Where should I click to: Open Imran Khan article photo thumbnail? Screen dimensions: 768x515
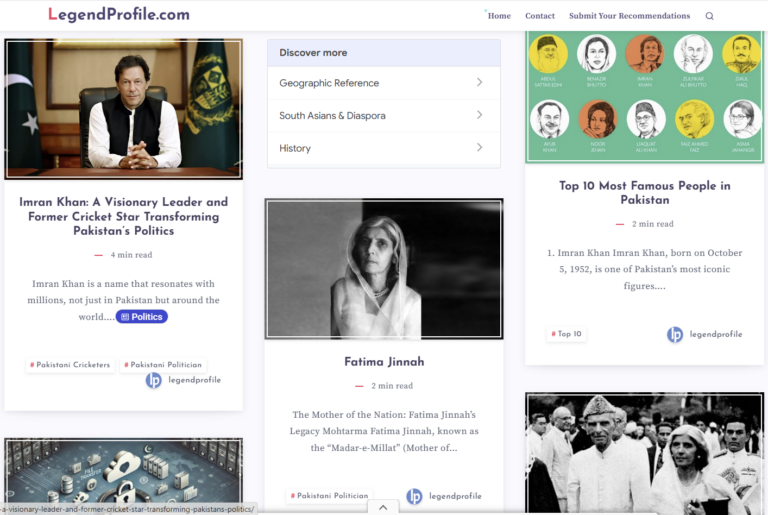[x=123, y=109]
